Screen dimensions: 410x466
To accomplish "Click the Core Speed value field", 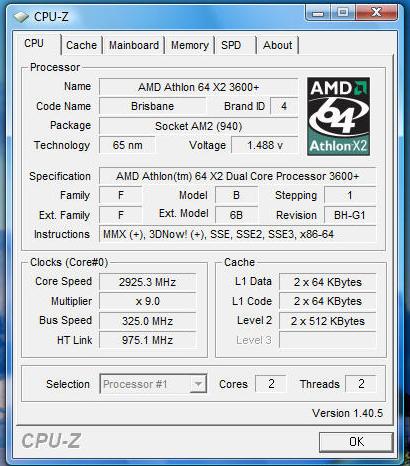I will pyautogui.click(x=147, y=282).
